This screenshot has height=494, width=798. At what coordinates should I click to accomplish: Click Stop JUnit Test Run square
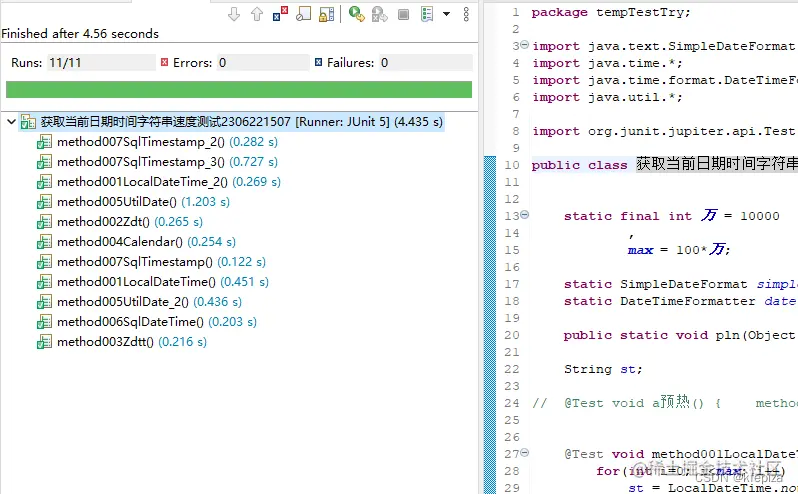(403, 14)
